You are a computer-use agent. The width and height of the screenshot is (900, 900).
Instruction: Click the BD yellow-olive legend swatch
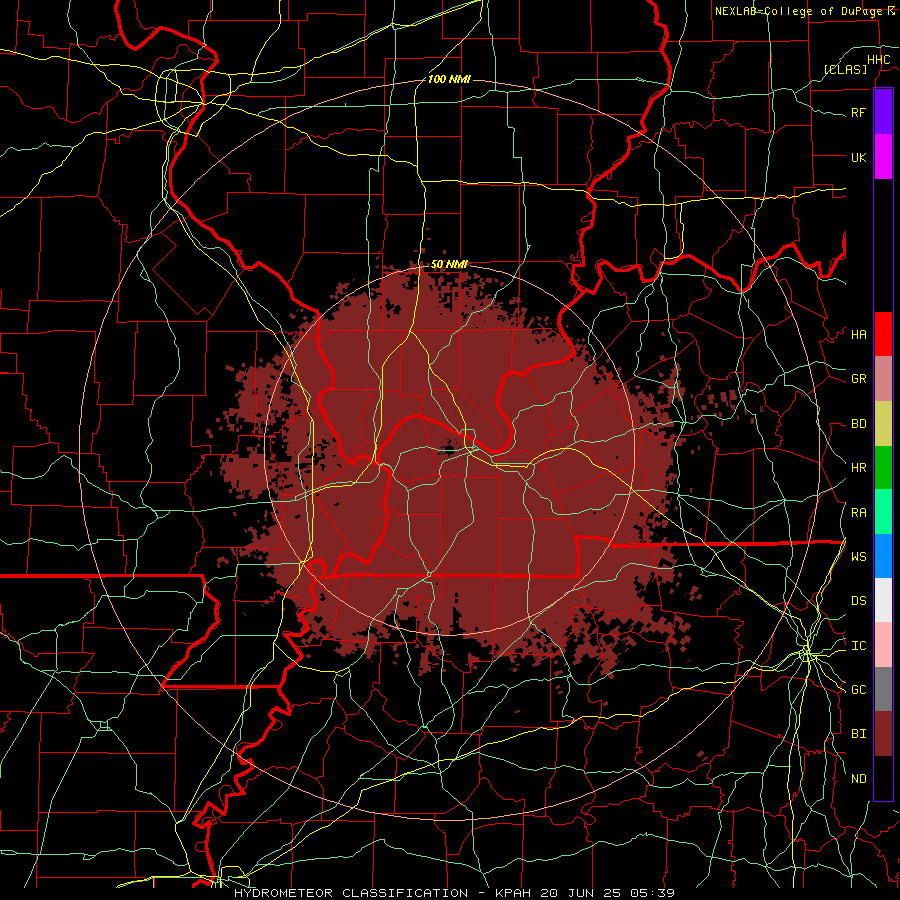click(883, 424)
